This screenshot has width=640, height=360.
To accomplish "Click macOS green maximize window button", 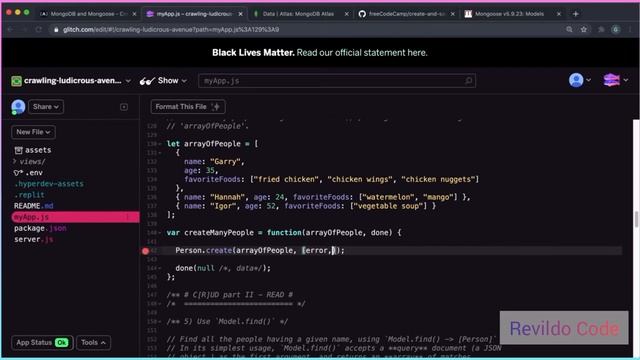I will [27, 12].
